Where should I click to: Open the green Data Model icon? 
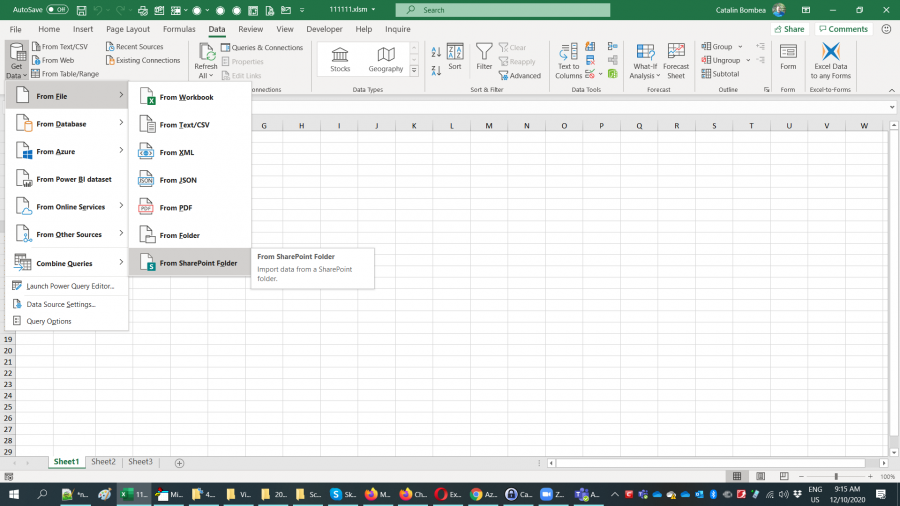click(612, 73)
